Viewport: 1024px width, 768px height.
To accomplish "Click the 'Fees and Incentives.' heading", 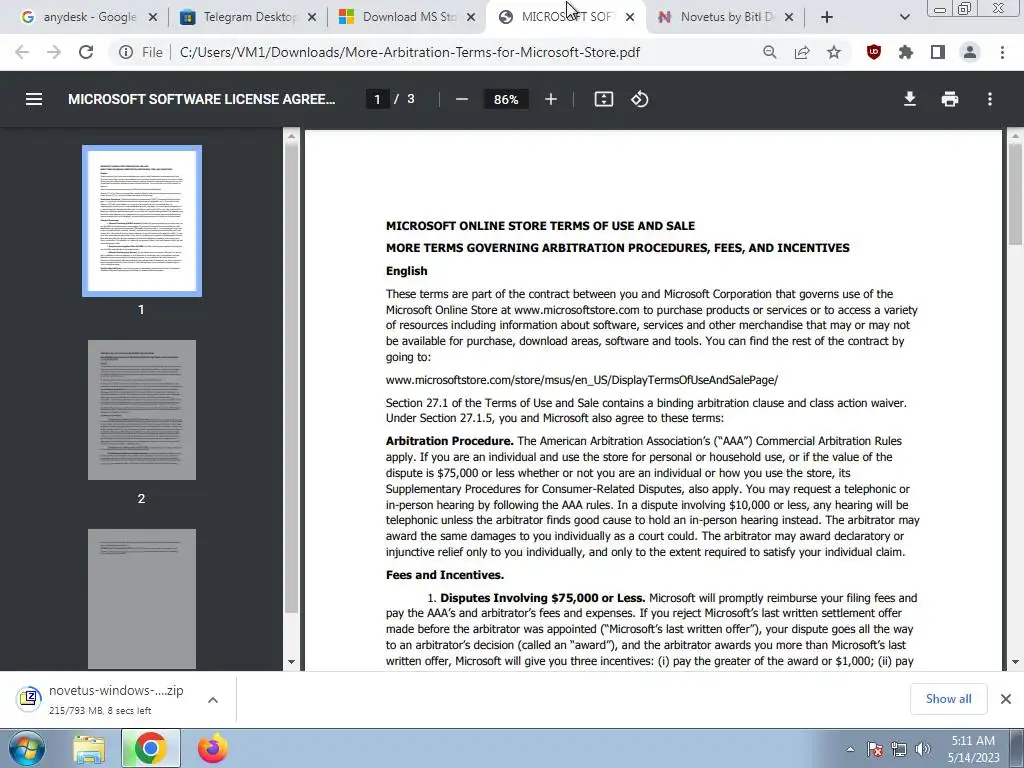I will 445,575.
